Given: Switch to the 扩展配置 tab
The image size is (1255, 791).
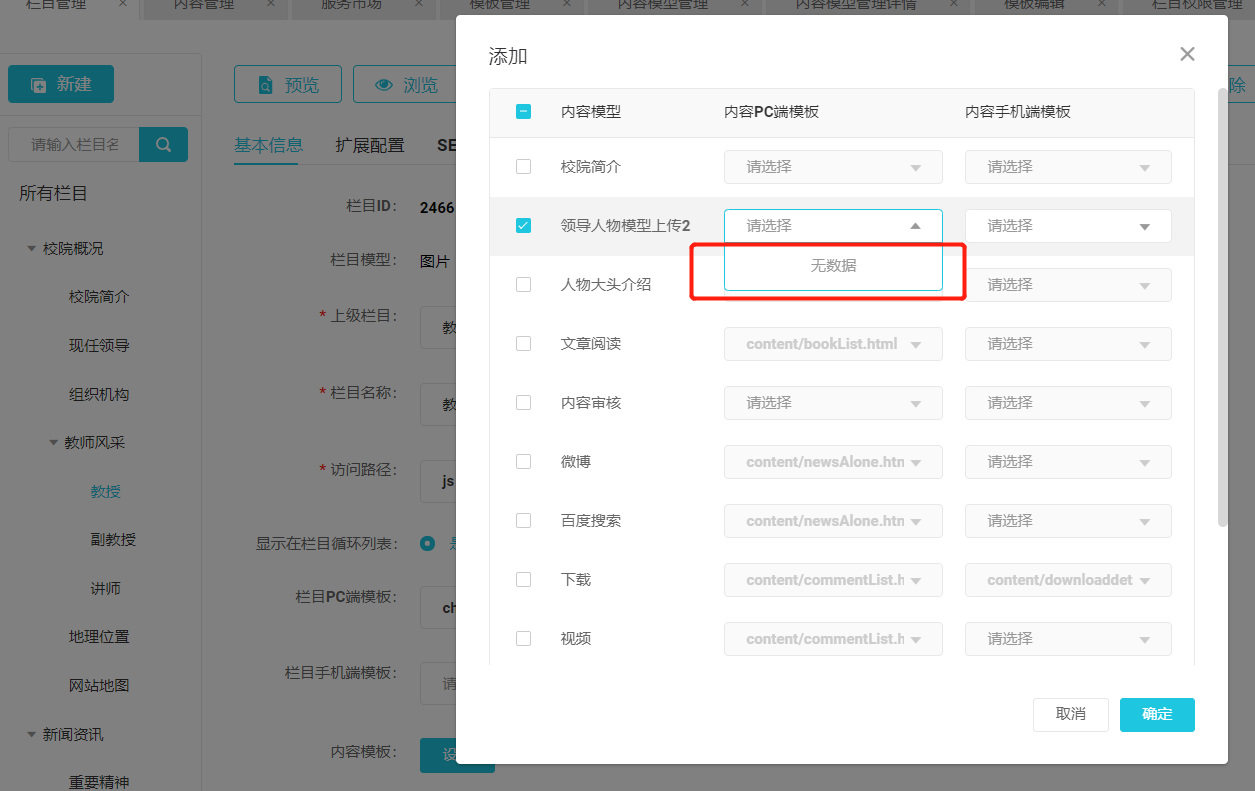Looking at the screenshot, I should 370,145.
